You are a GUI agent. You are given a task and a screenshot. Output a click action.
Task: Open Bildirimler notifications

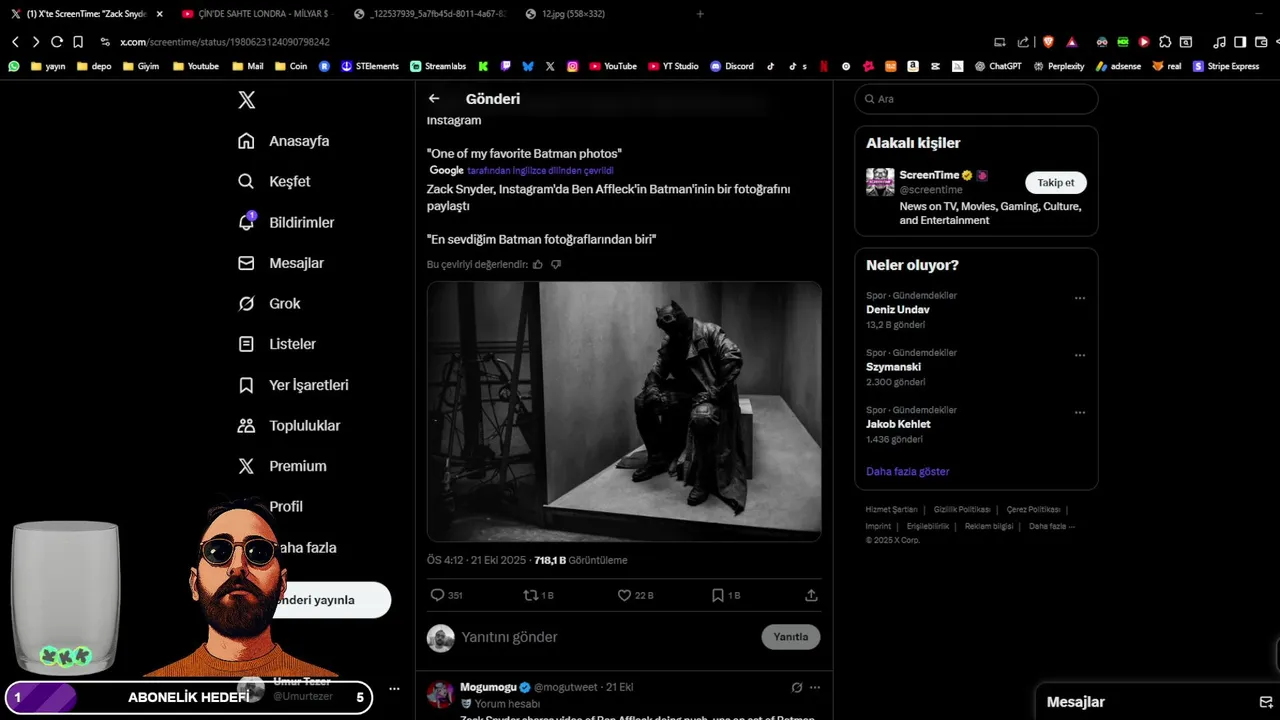[x=286, y=222]
